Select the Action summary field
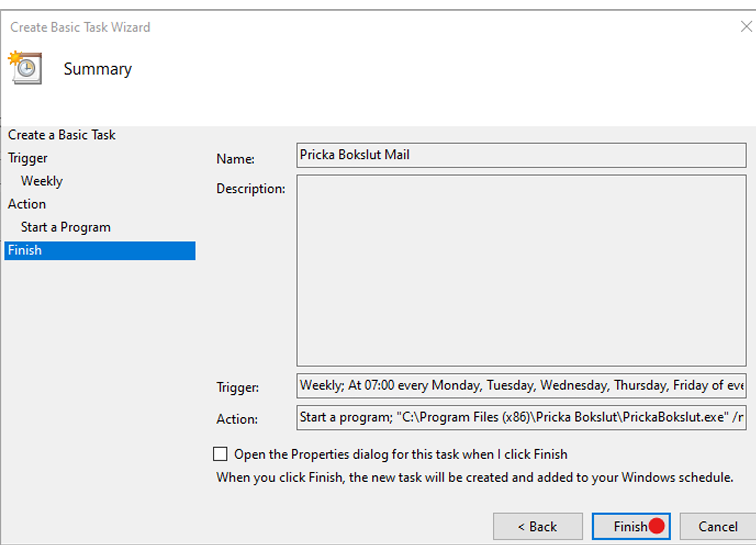This screenshot has height=546, width=756. pos(521,417)
